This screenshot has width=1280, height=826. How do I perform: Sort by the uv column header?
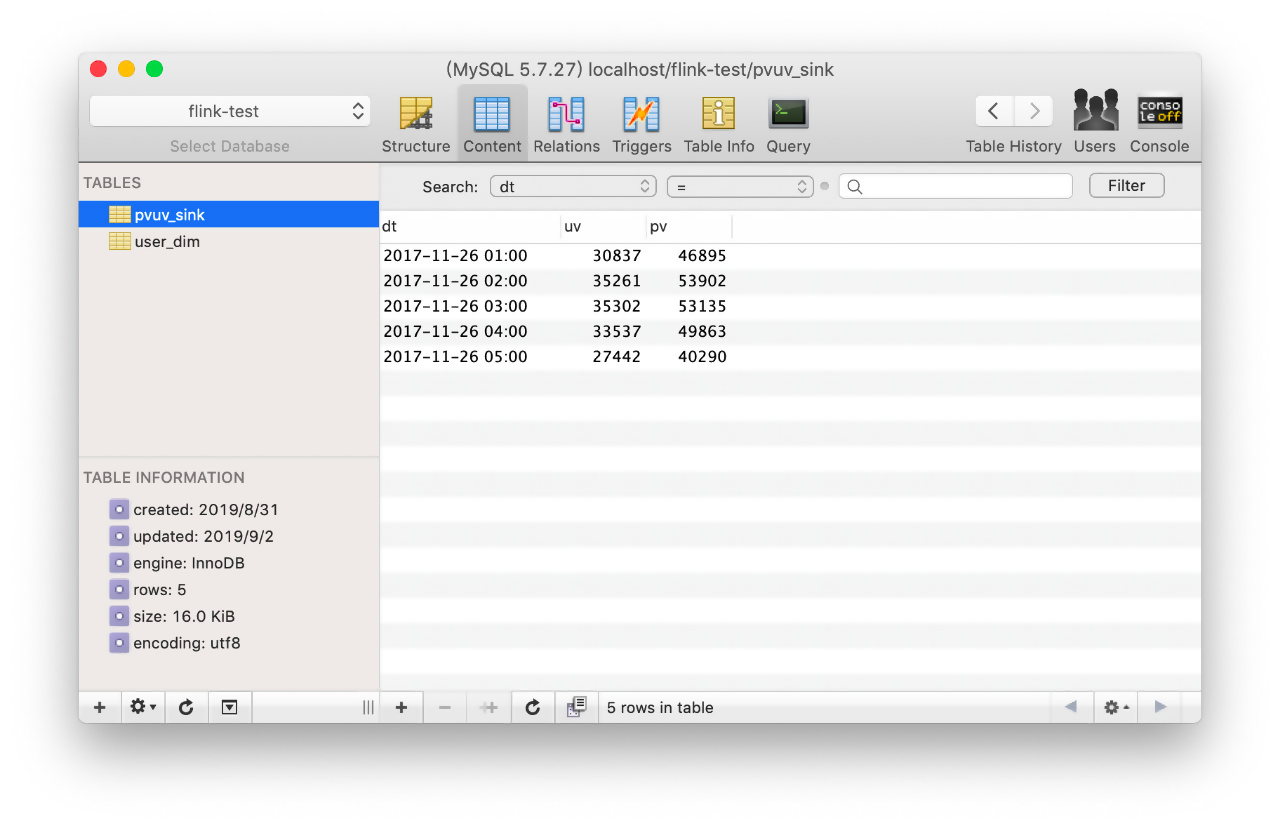[603, 227]
